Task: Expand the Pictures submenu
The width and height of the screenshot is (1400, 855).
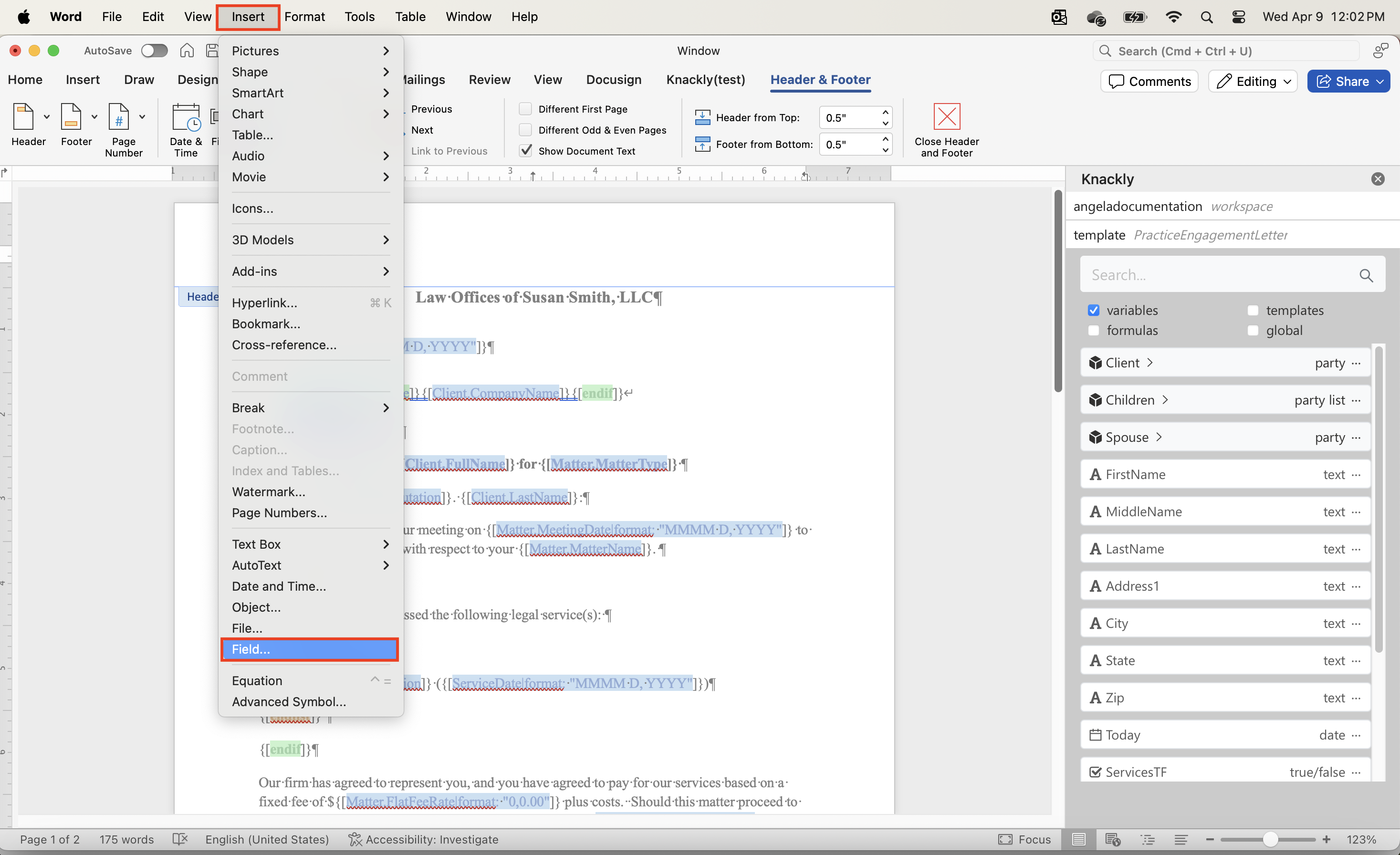Action: point(311,51)
